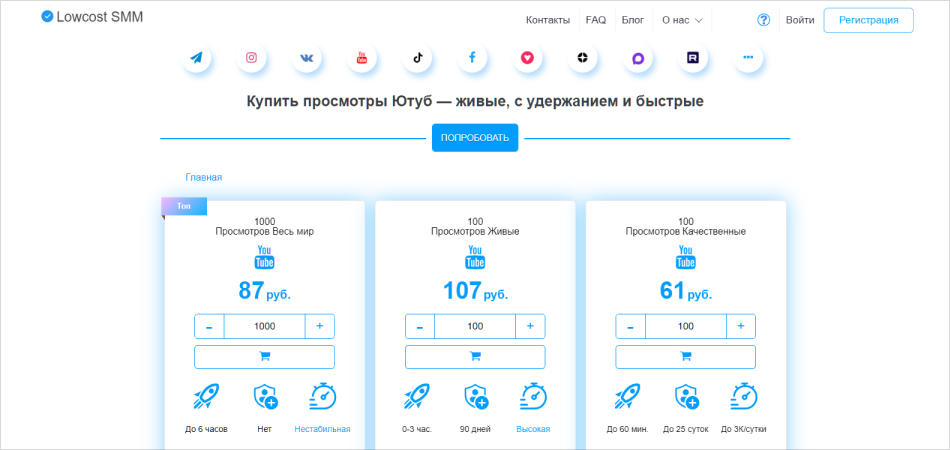950x450 pixels.
Task: Click Просмотров Живые title
Action: [x=475, y=231]
